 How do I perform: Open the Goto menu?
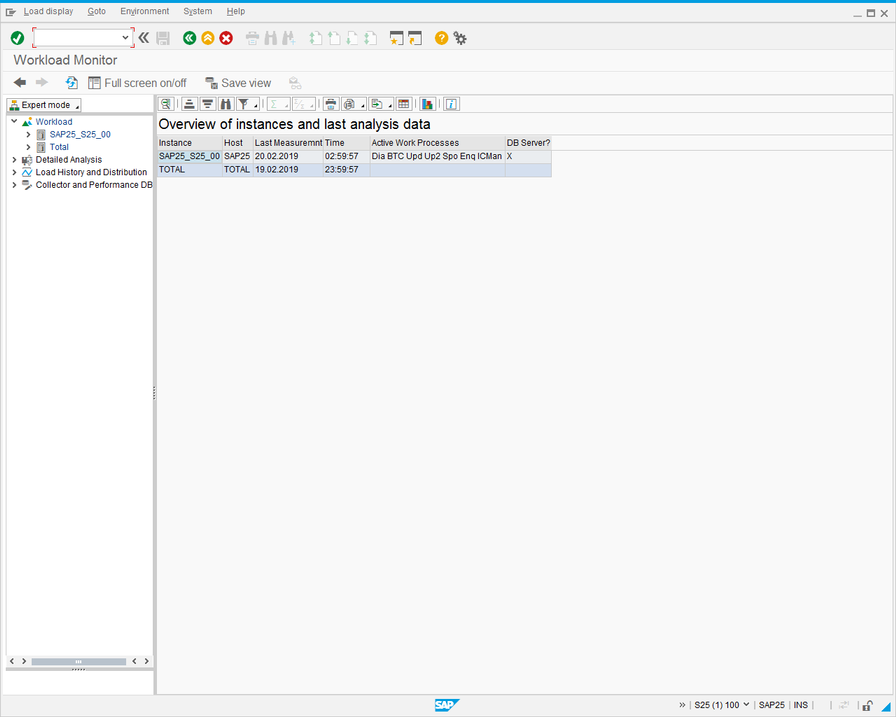(96, 11)
